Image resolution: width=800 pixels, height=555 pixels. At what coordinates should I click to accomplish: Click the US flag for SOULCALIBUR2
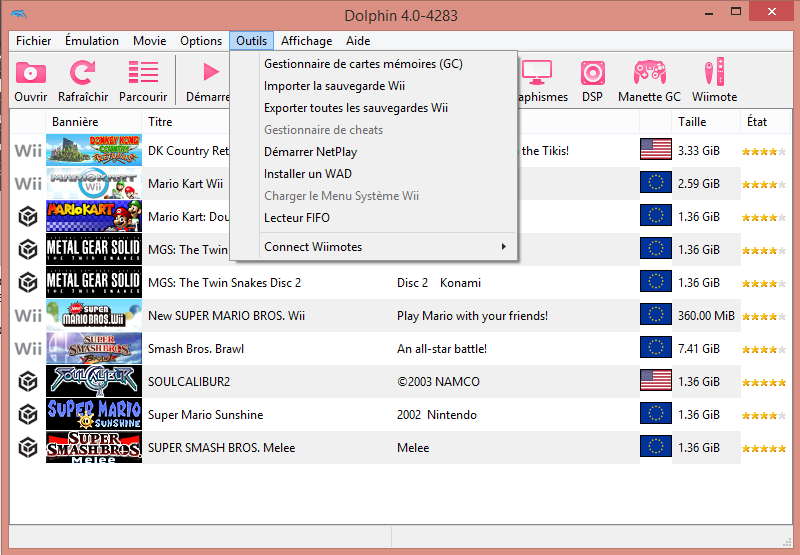[656, 381]
